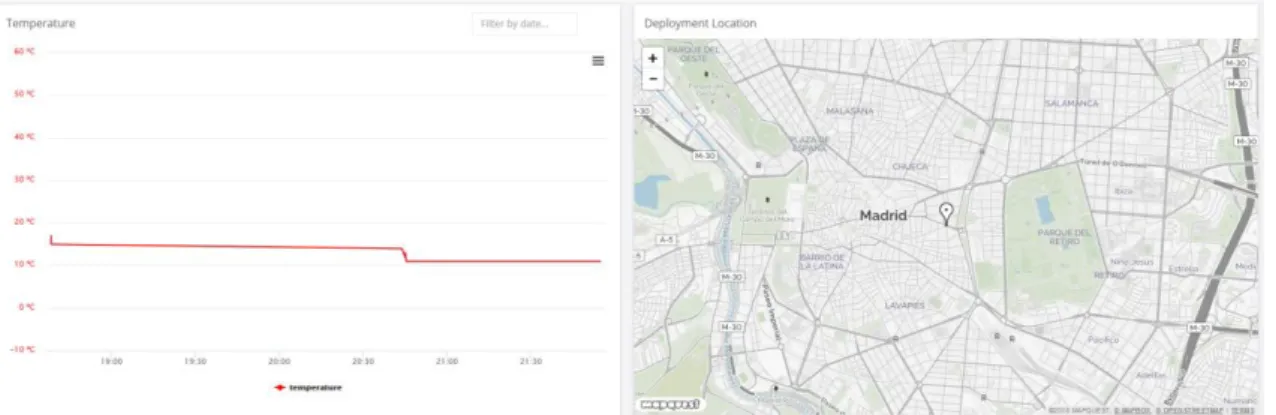Click the 19:00 time axis label
The height and width of the screenshot is (415, 1276).
pyautogui.click(x=112, y=362)
